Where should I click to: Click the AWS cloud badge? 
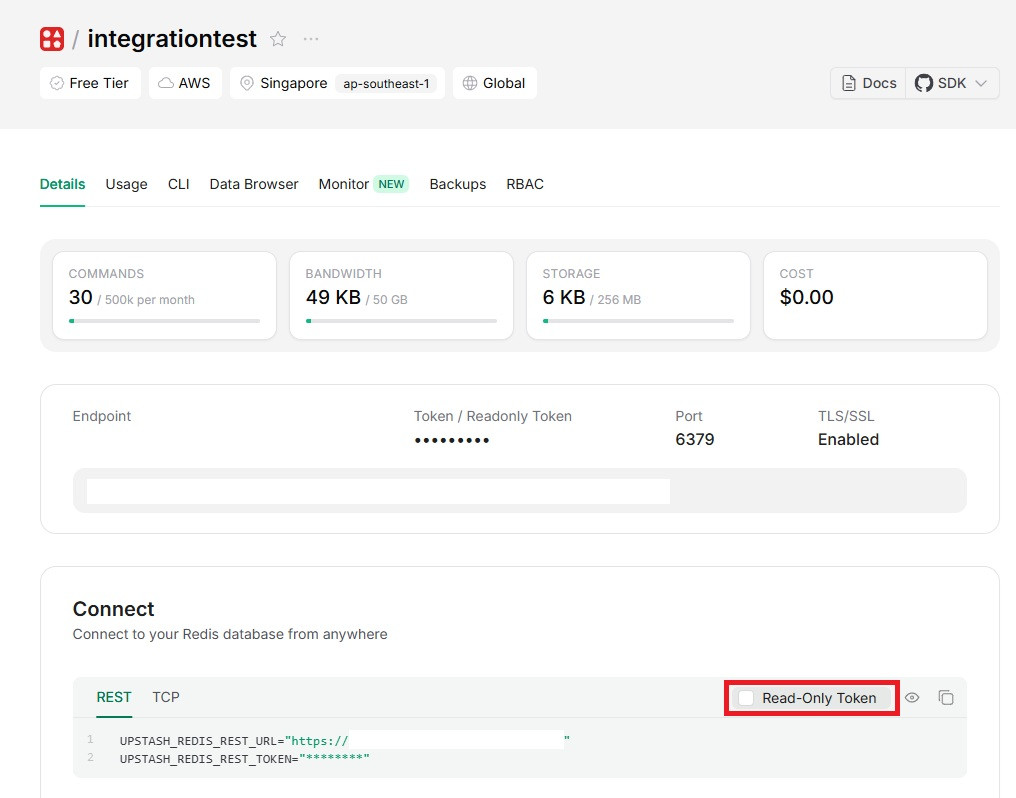tap(185, 83)
